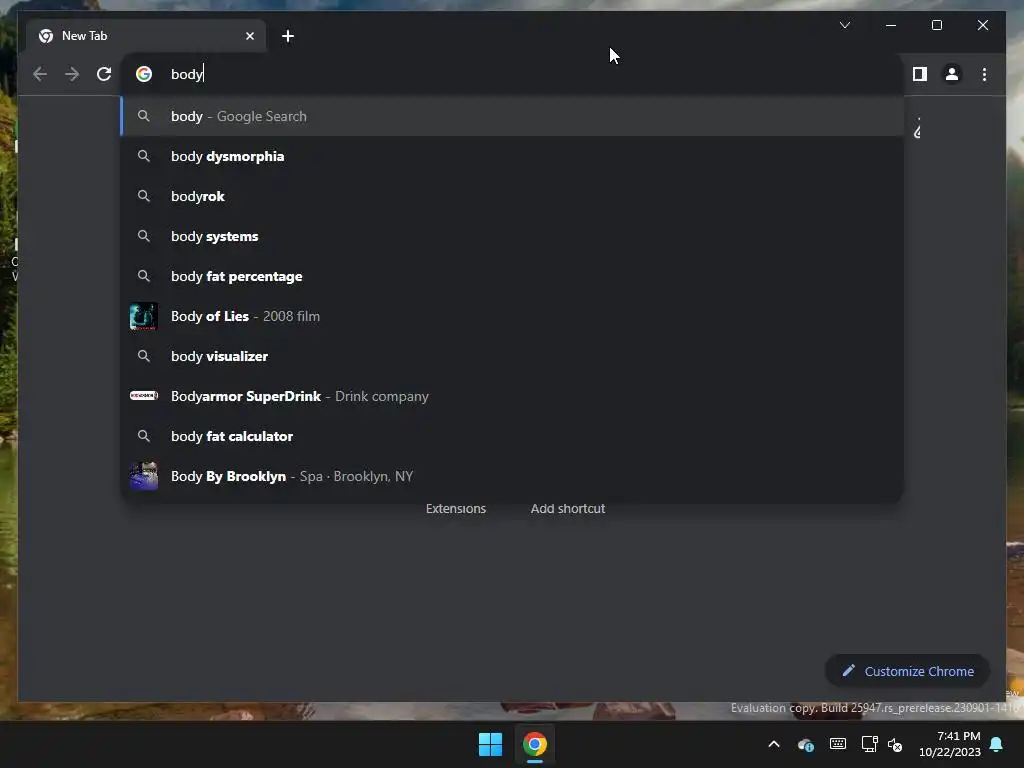
Task: Click the display network tray icon
Action: (869, 744)
